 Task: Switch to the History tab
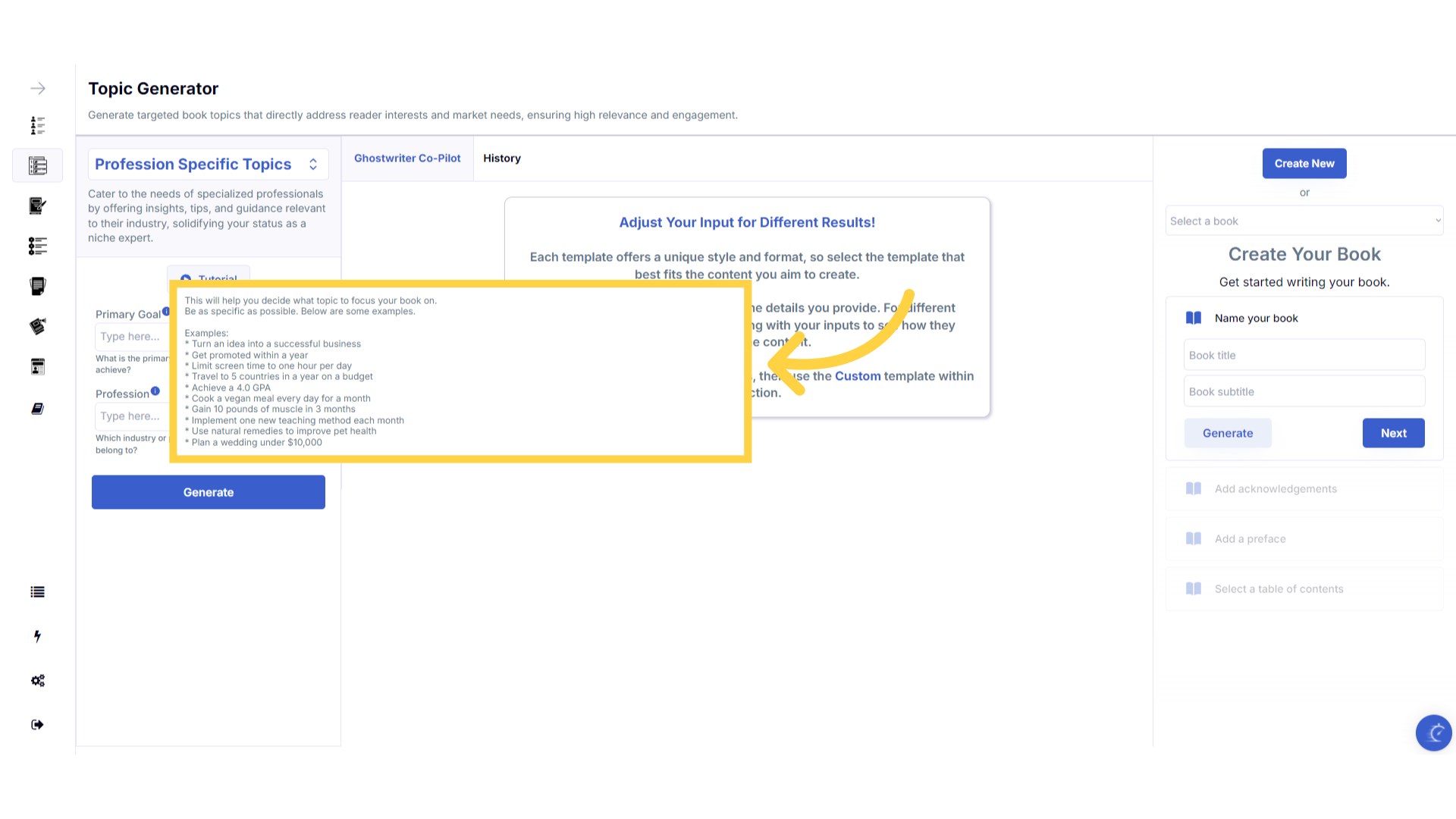pos(502,158)
